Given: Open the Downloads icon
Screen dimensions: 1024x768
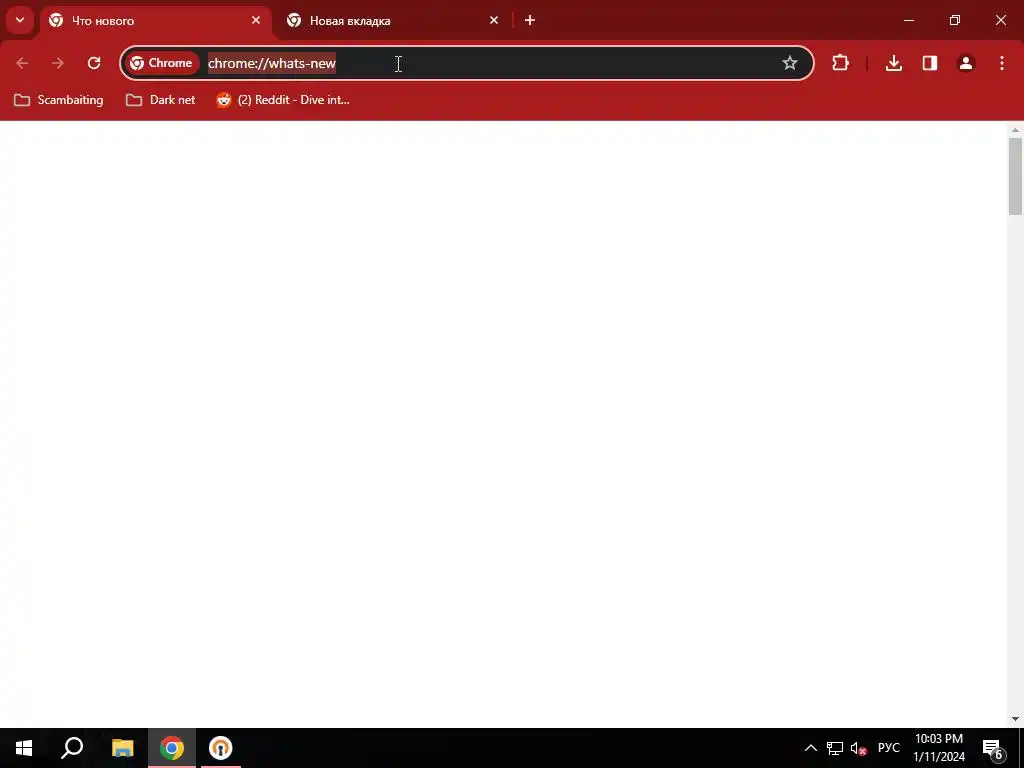Looking at the screenshot, I should click(x=893, y=63).
